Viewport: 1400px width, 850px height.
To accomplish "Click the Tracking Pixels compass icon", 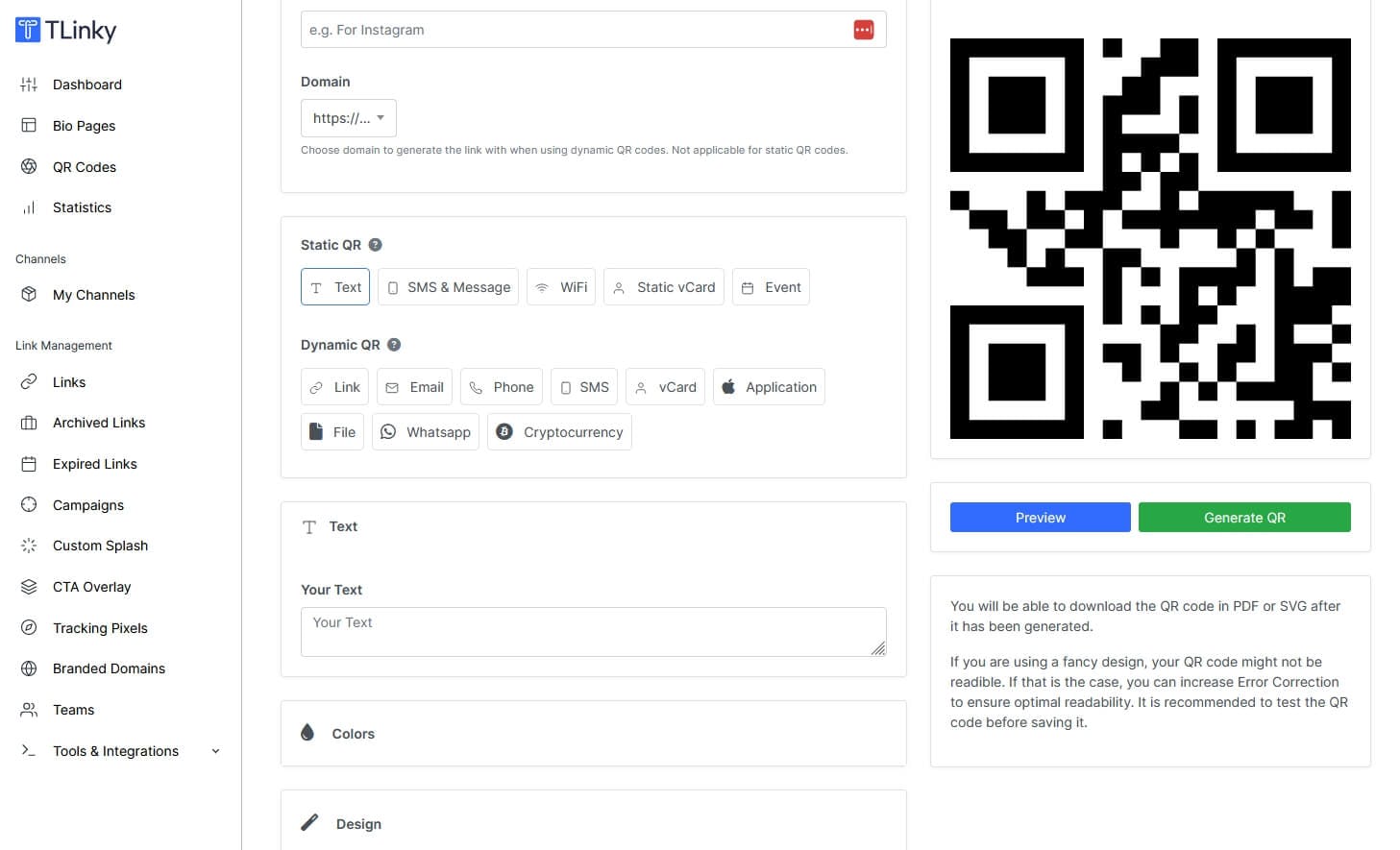I will (29, 628).
